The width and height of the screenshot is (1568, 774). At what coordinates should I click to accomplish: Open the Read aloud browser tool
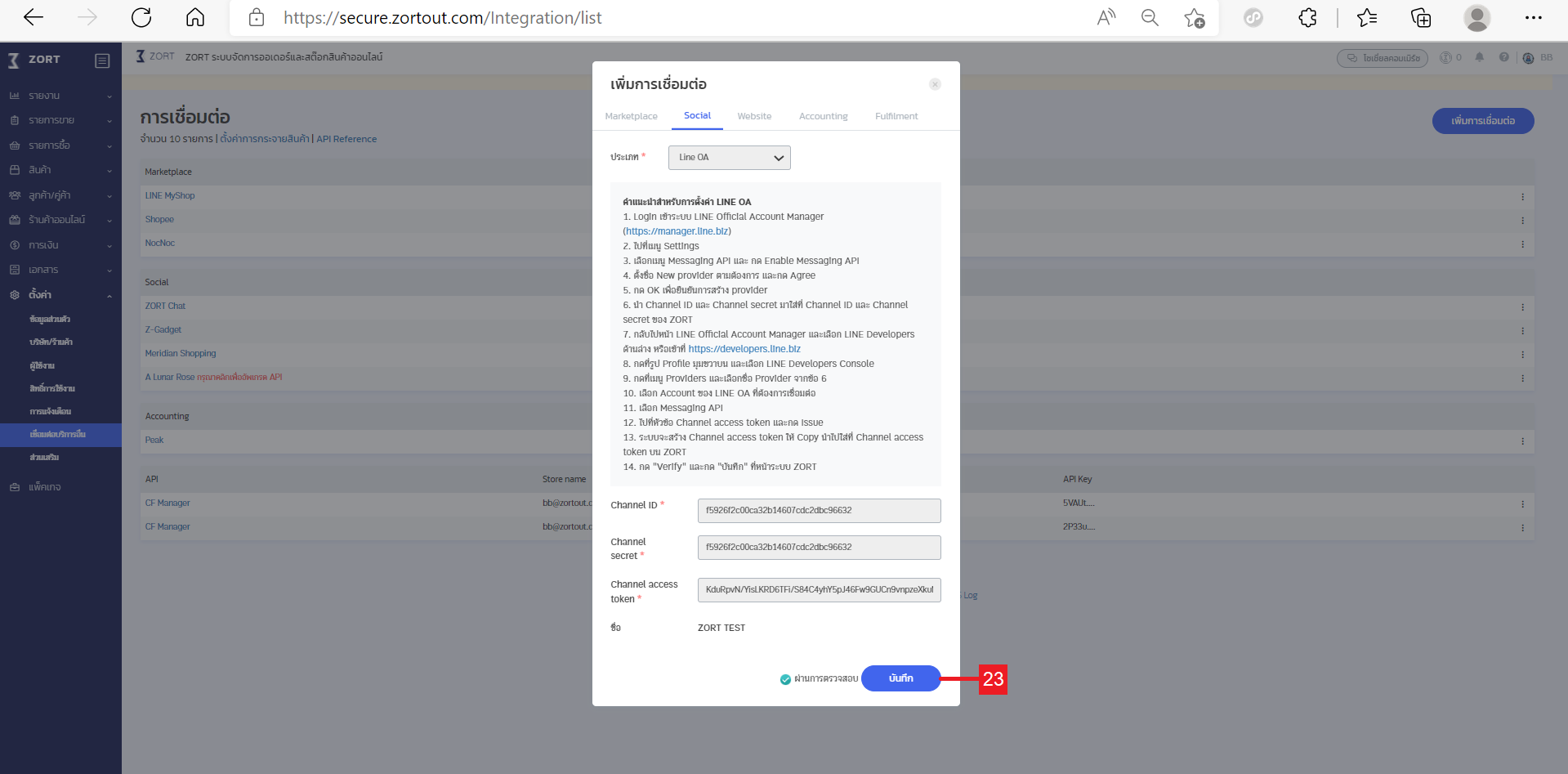pyautogui.click(x=1106, y=17)
